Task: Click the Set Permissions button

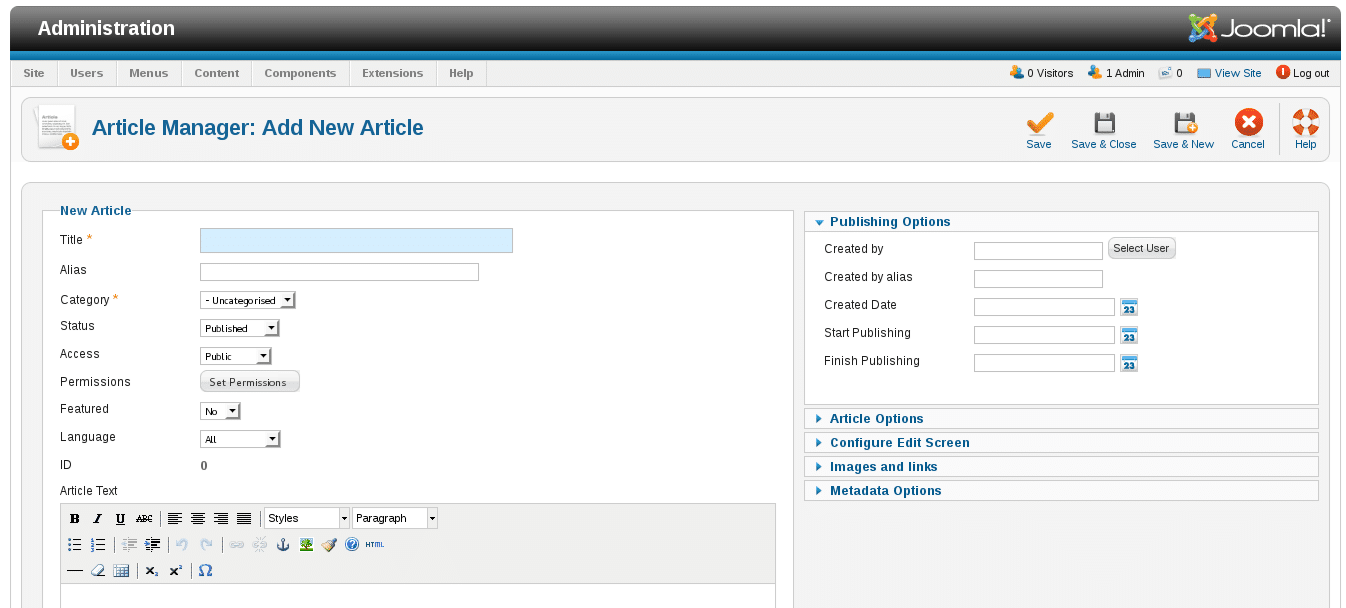Action: click(249, 382)
